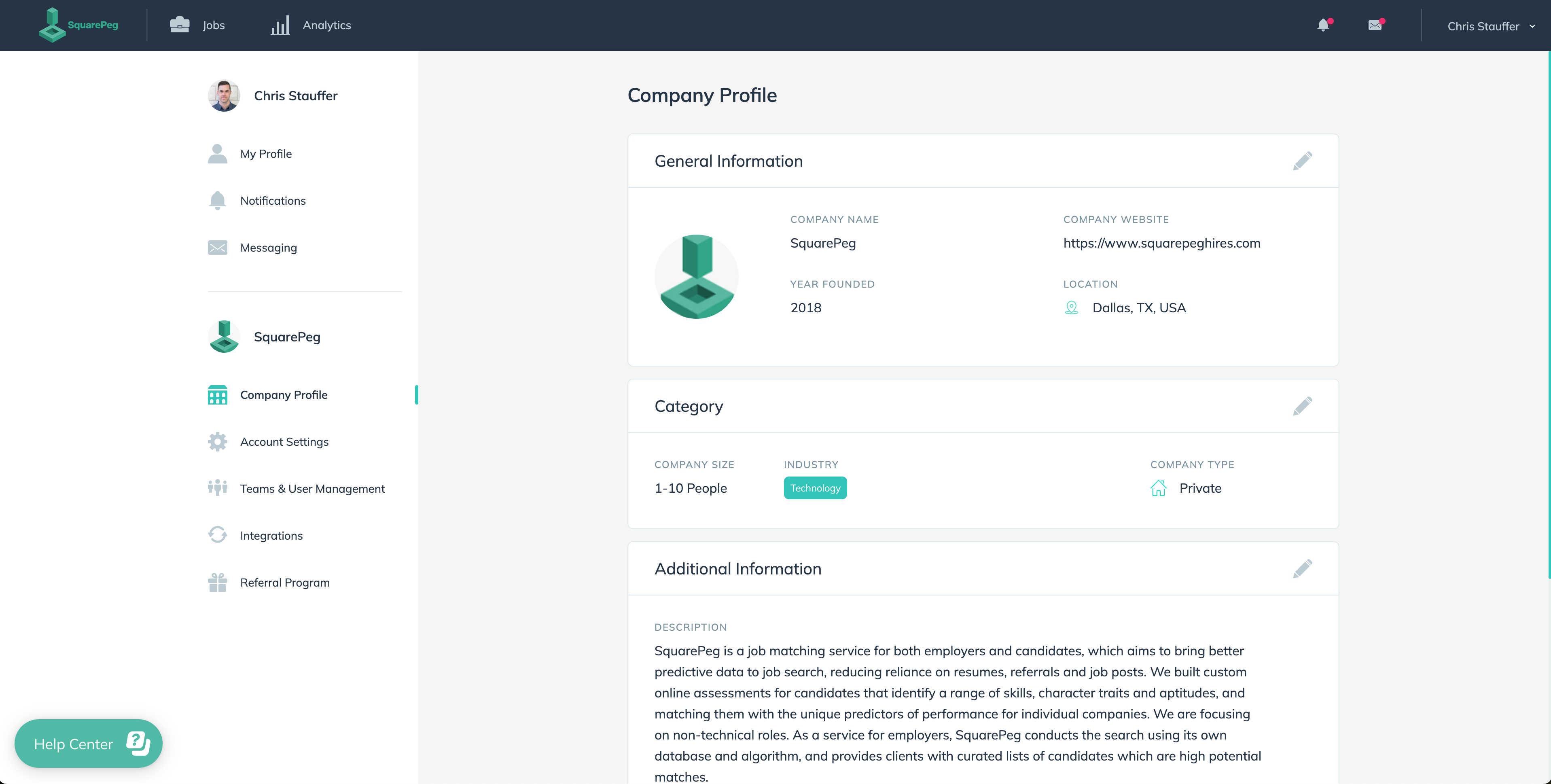Click the Company Profile building icon

tap(217, 395)
